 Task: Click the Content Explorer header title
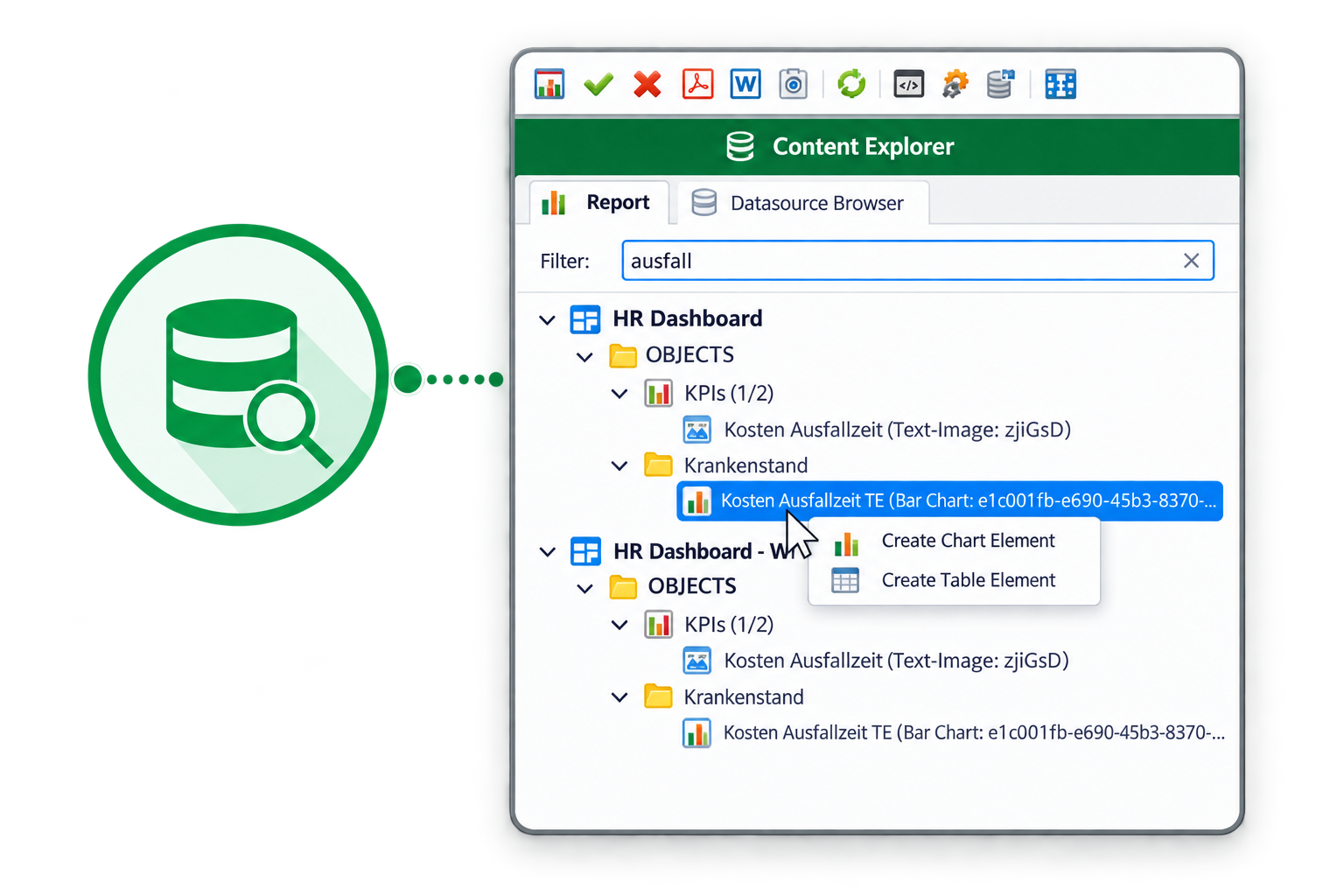tap(863, 146)
